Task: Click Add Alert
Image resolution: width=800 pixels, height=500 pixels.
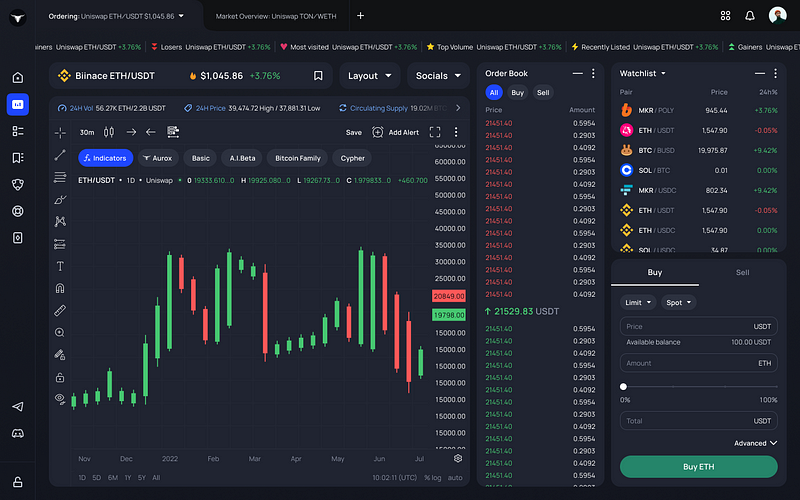Action: tap(396, 132)
